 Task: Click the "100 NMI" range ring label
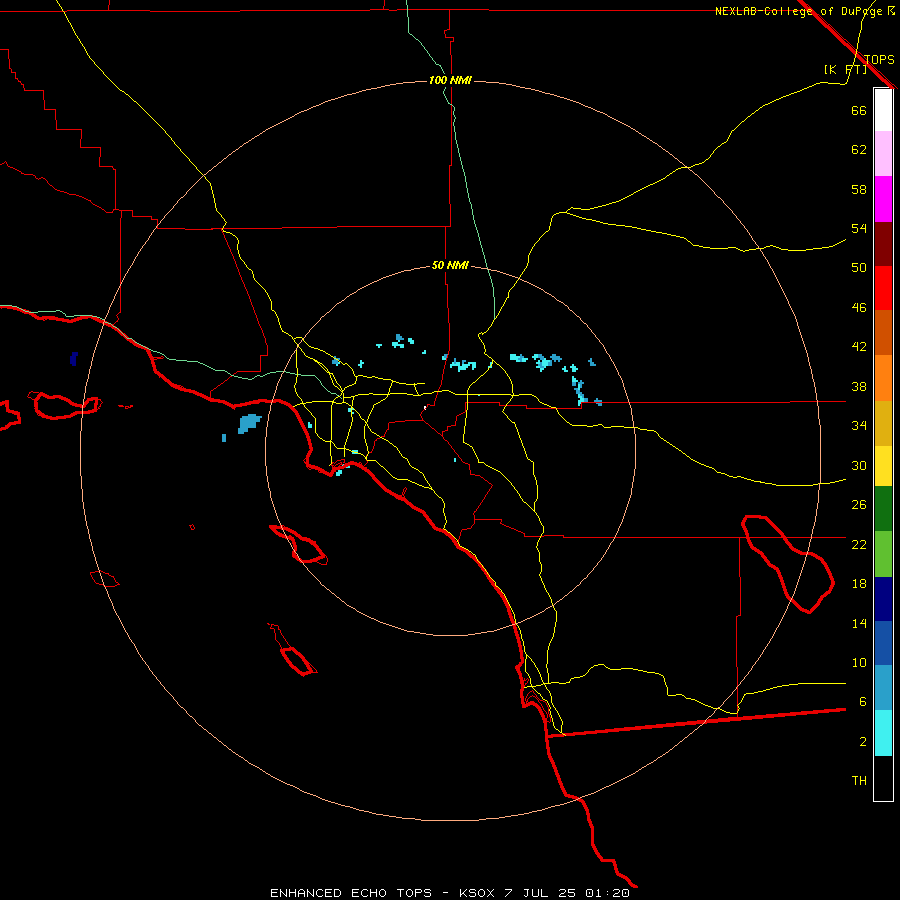450,80
